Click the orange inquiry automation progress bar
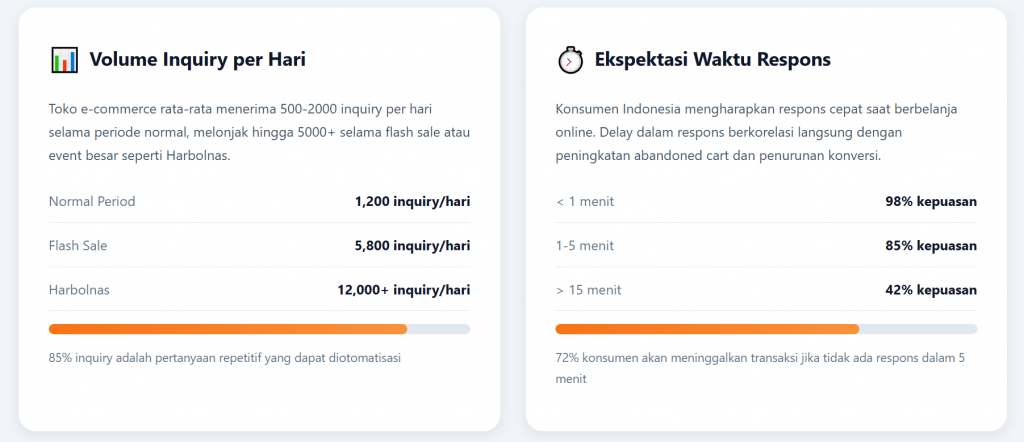 (x=228, y=329)
